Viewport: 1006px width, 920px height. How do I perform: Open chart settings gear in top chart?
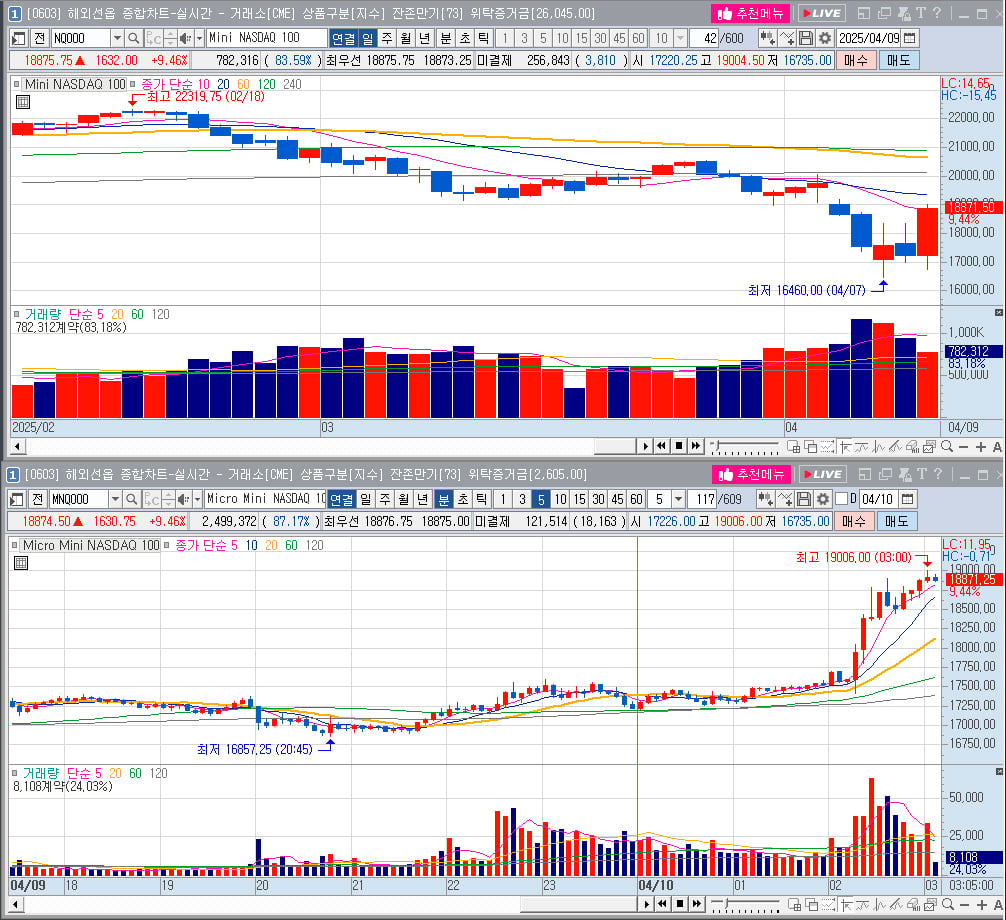click(825, 38)
